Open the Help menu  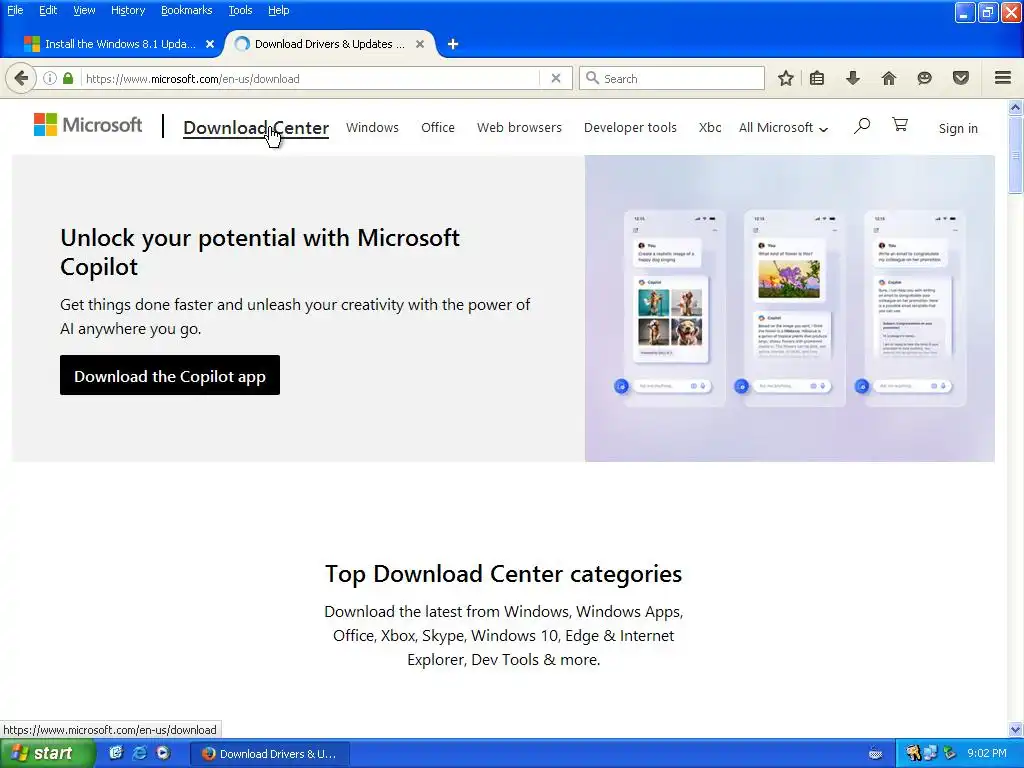click(x=278, y=10)
